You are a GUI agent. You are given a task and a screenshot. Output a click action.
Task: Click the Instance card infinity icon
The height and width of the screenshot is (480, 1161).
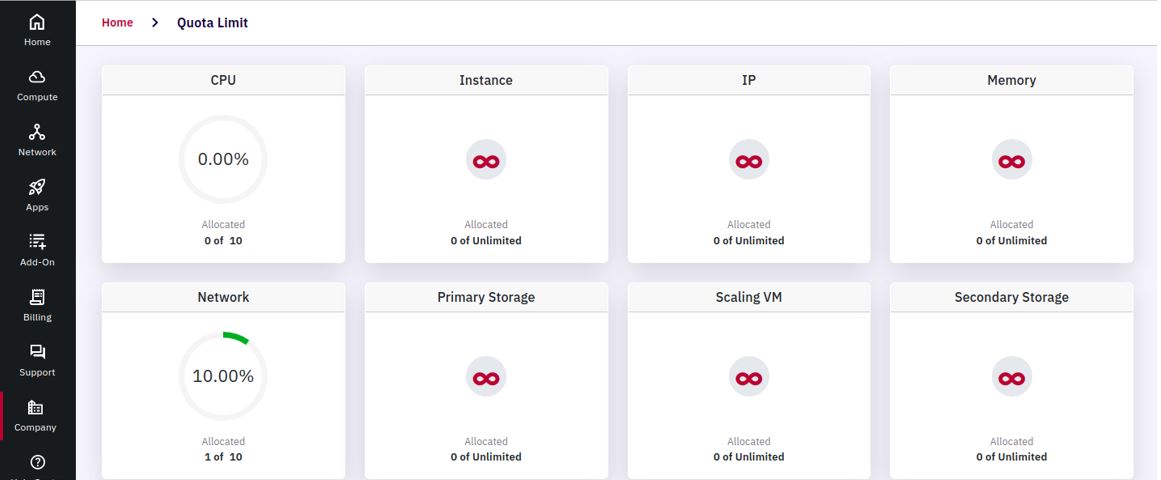coord(486,160)
